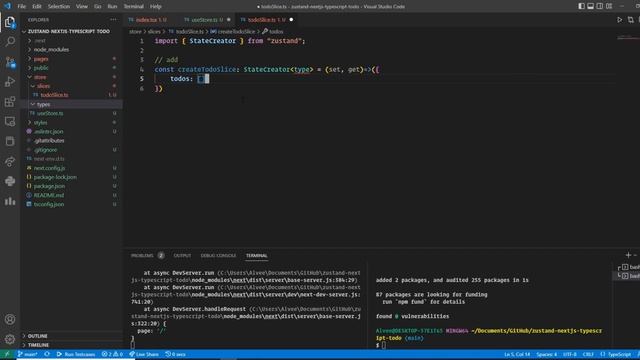The image size is (640, 360).
Task: Open the Accounts icon in activity bar
Action: coord(10,319)
